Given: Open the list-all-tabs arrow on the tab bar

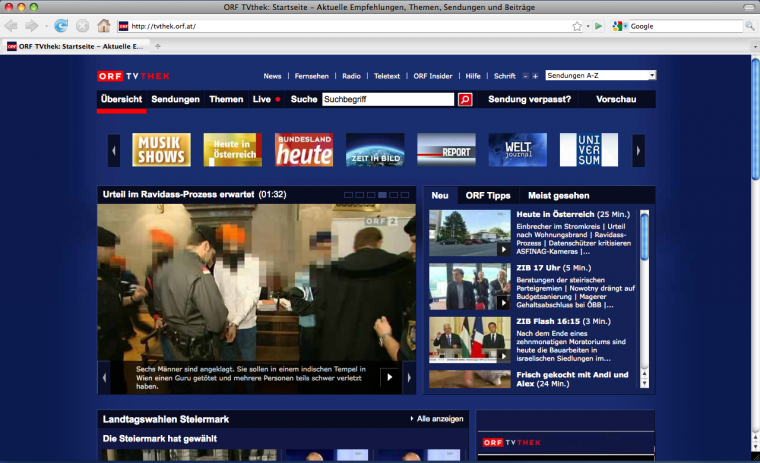Looking at the screenshot, I should (755, 47).
